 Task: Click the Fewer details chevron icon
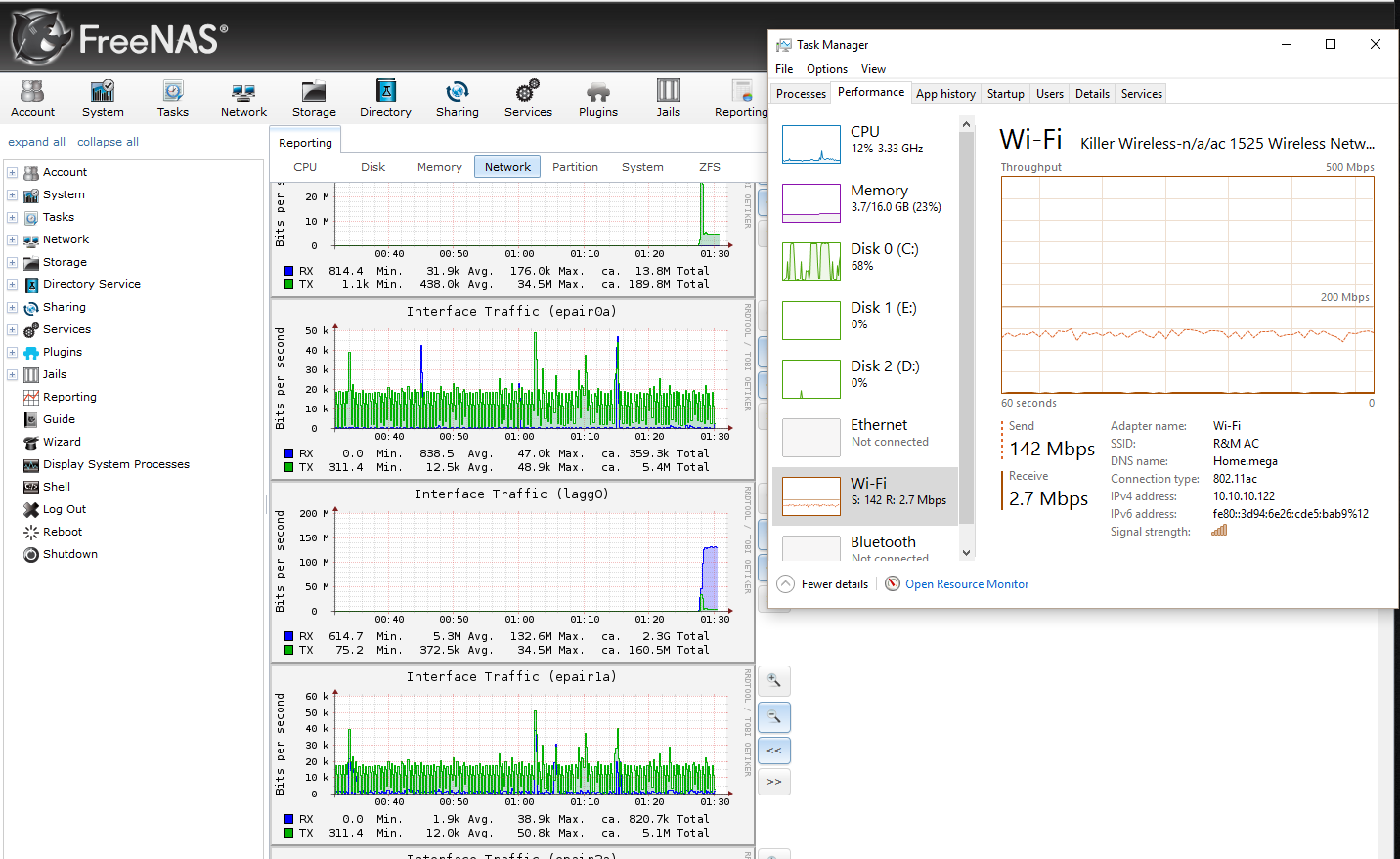click(x=786, y=583)
